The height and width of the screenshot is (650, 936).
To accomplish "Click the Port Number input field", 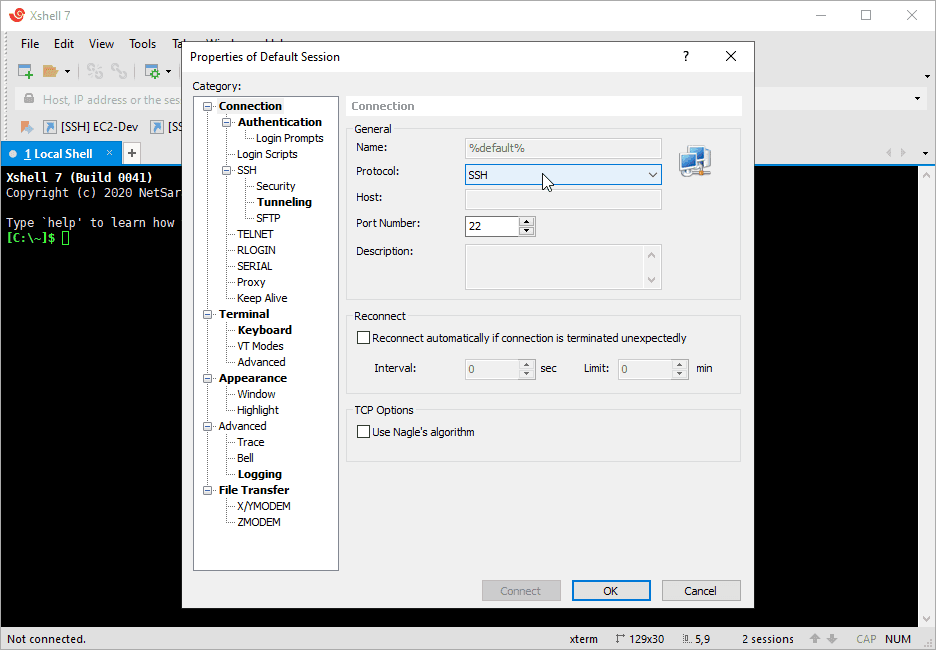I will coord(491,226).
